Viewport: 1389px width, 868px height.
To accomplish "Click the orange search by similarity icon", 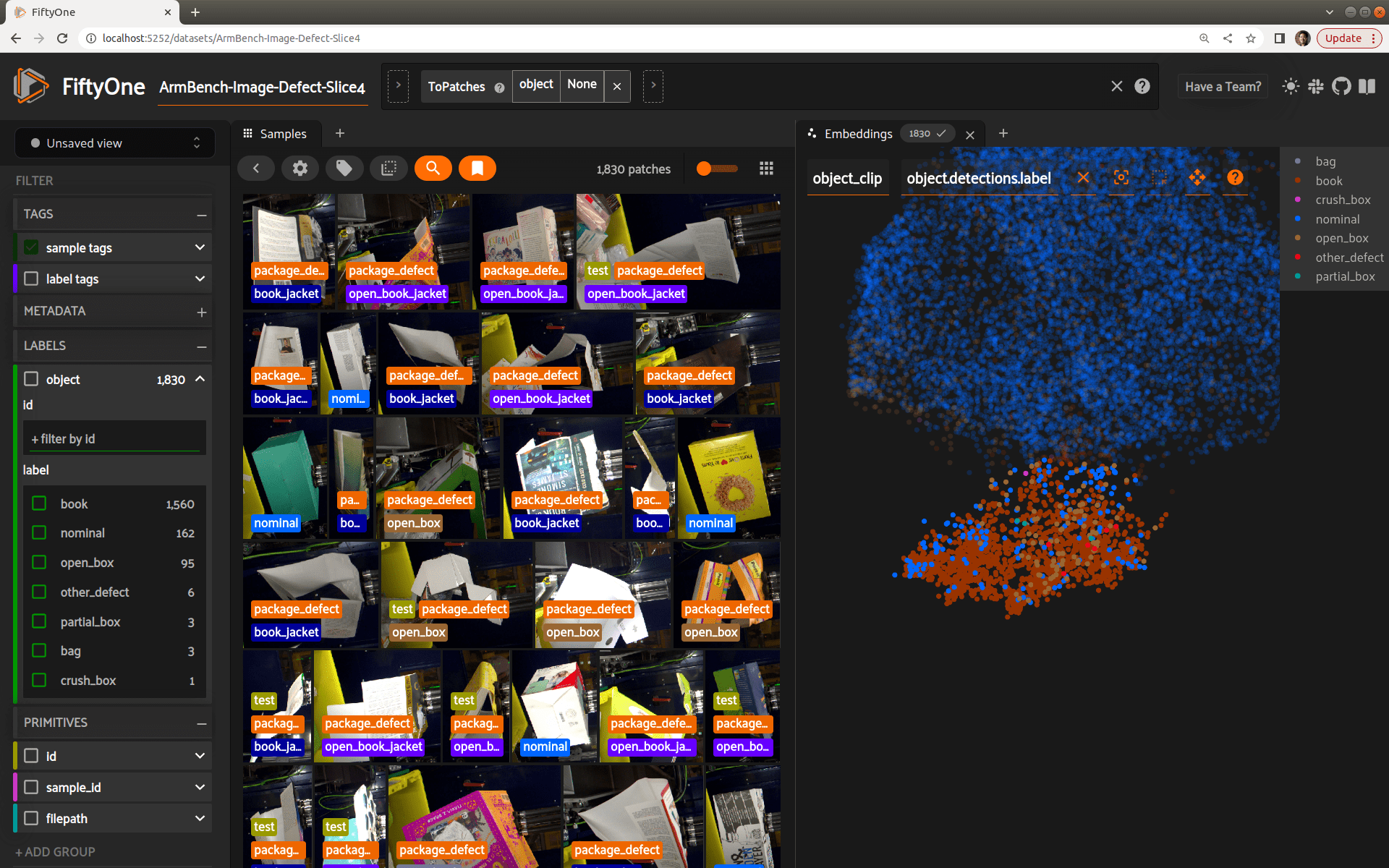I will pos(433,169).
